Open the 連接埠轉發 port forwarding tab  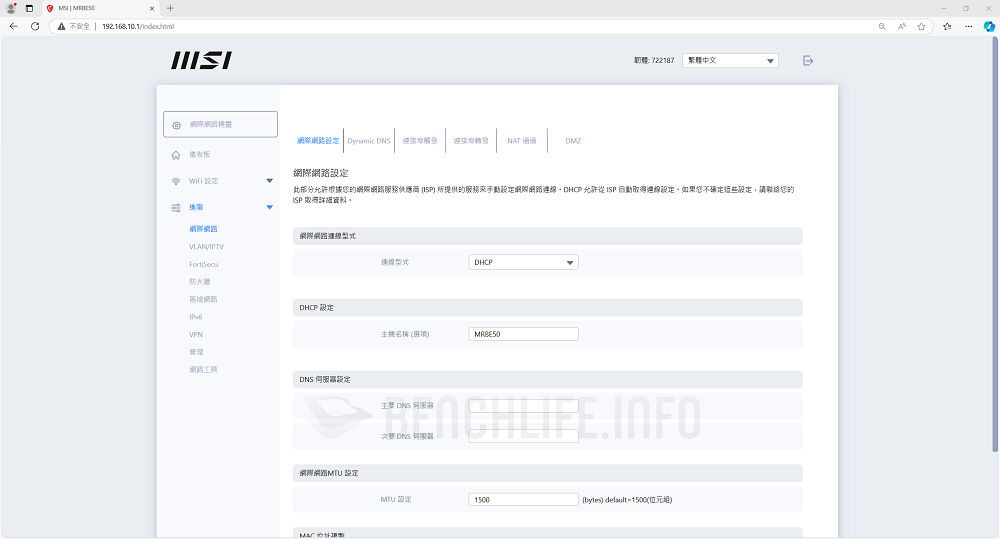[x=471, y=141]
